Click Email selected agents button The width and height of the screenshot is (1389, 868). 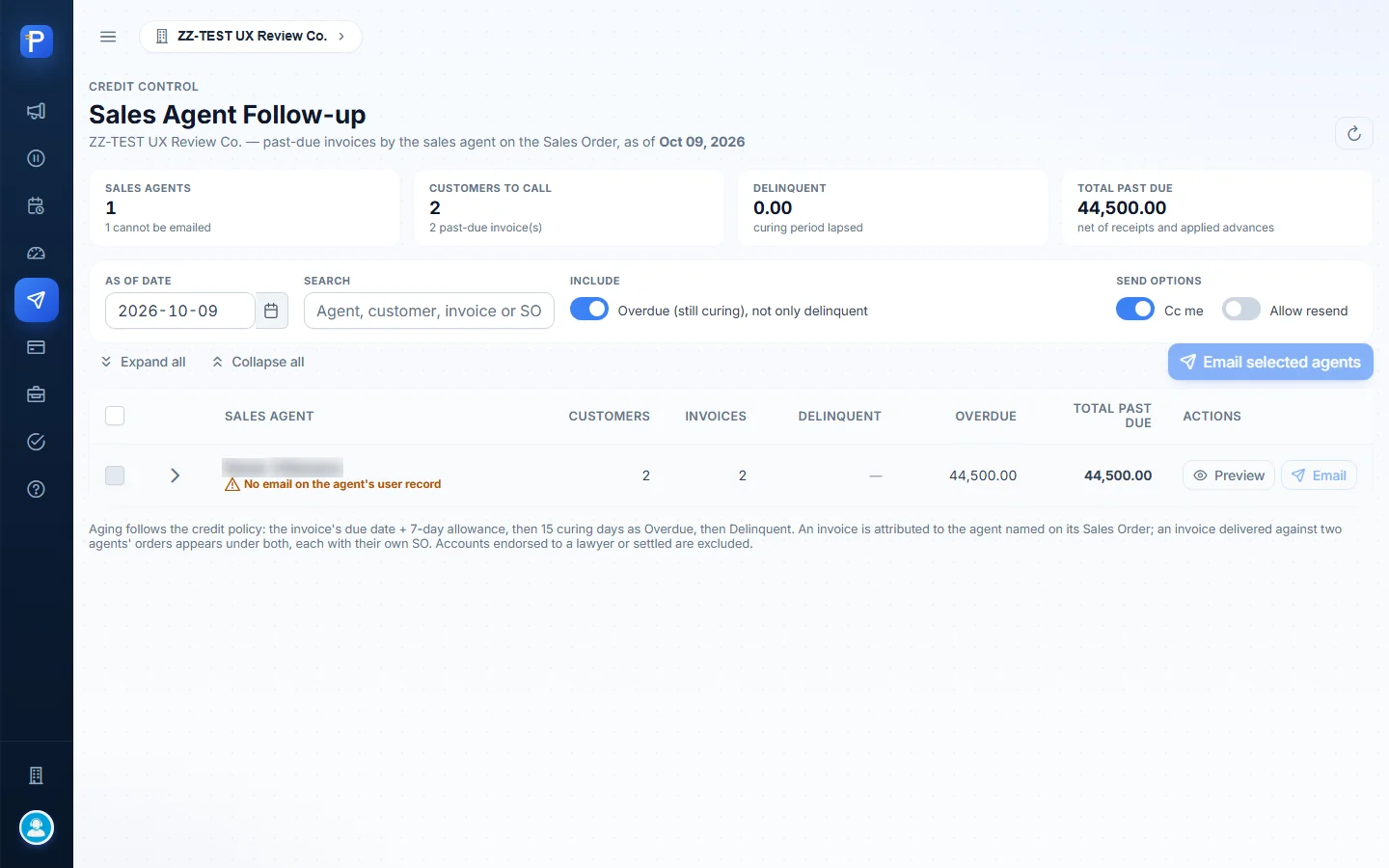pos(1270,362)
